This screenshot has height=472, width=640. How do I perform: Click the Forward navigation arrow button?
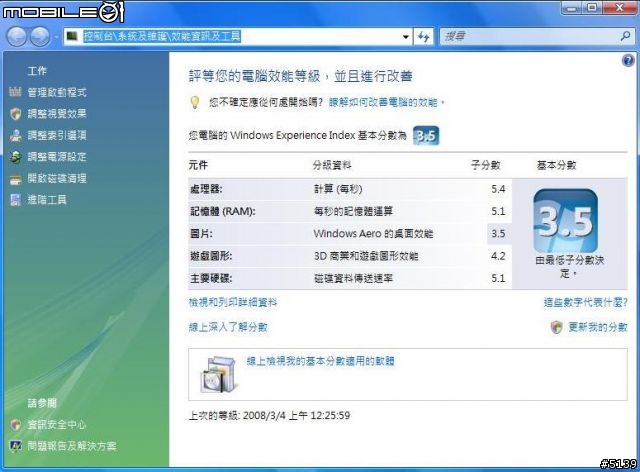40,37
